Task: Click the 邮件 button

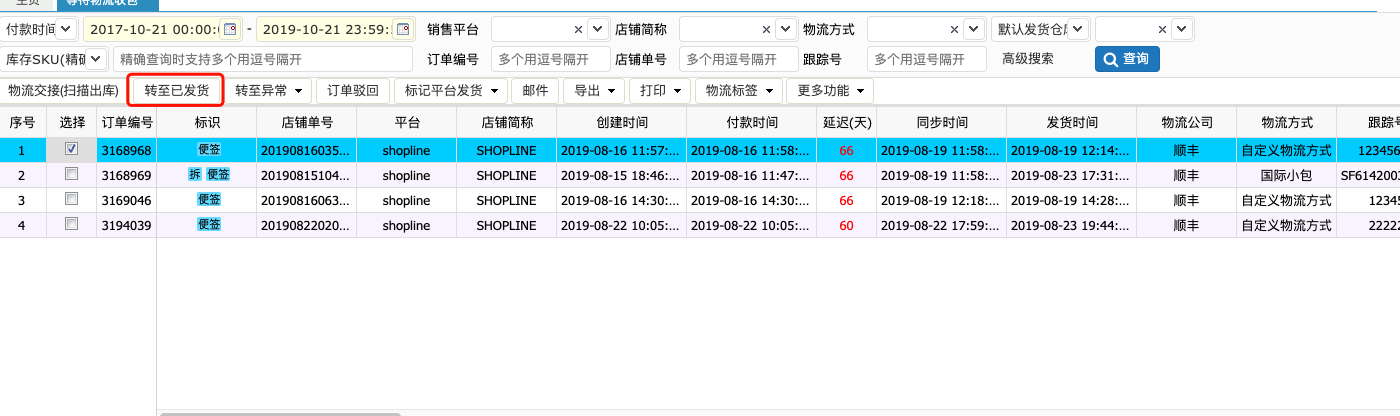Action: pos(536,90)
